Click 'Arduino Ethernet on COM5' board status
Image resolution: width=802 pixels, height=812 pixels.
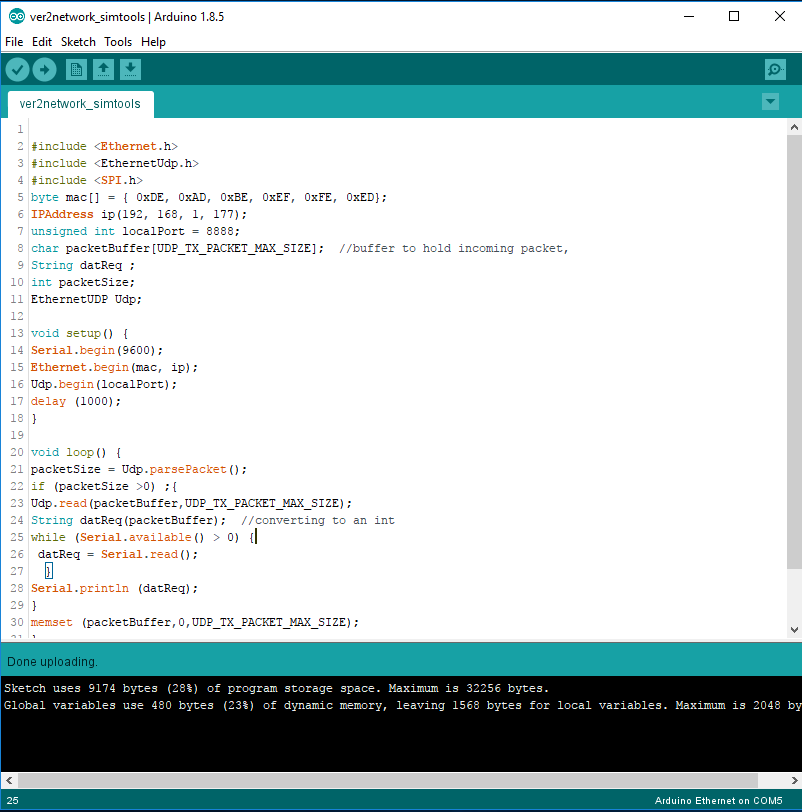click(718, 801)
